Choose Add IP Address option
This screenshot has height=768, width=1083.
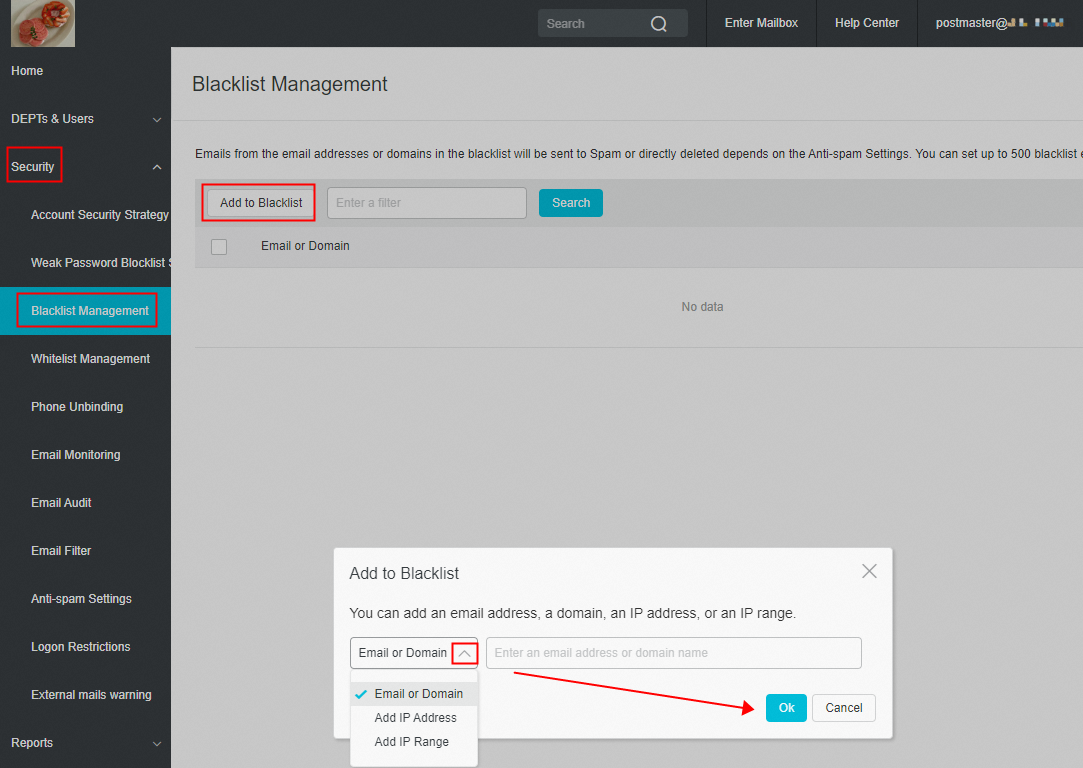pyautogui.click(x=414, y=718)
